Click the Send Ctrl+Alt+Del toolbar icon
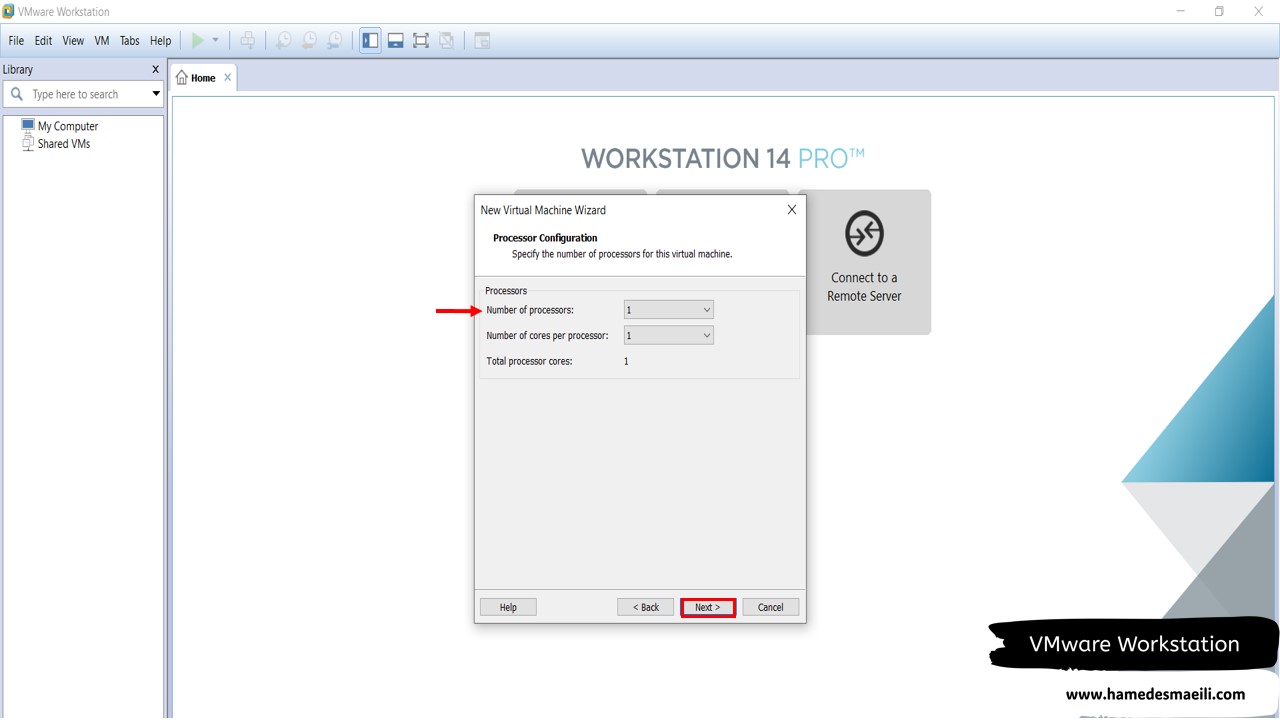 click(x=248, y=41)
